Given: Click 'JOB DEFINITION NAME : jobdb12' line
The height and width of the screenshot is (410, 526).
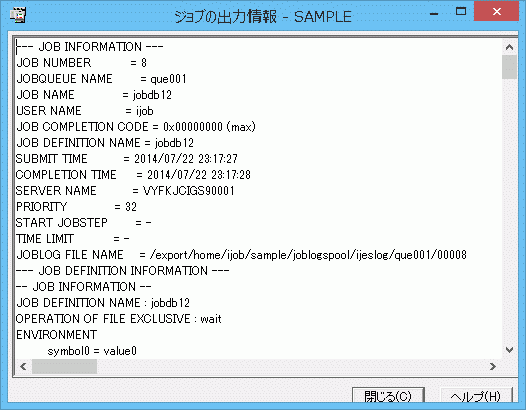Looking at the screenshot, I should (x=103, y=303).
